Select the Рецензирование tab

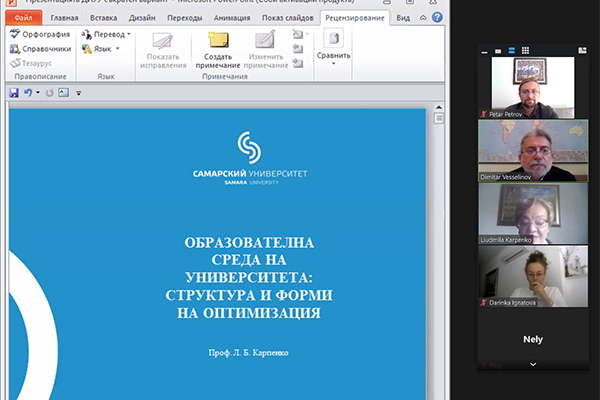pyautogui.click(x=355, y=18)
